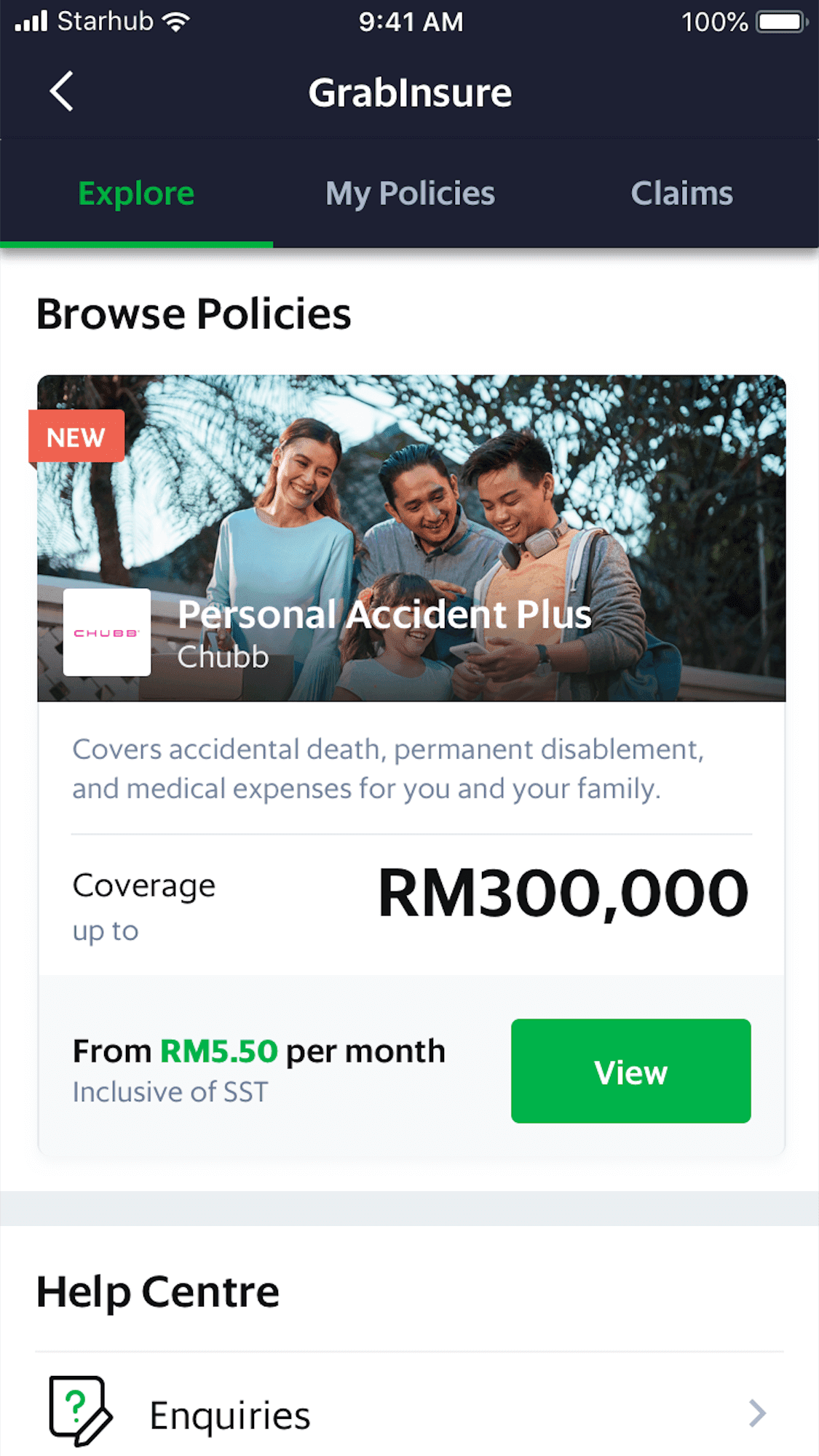Open the Personal Accident Plus banner image
819x1456 pixels.
pyautogui.click(x=411, y=538)
